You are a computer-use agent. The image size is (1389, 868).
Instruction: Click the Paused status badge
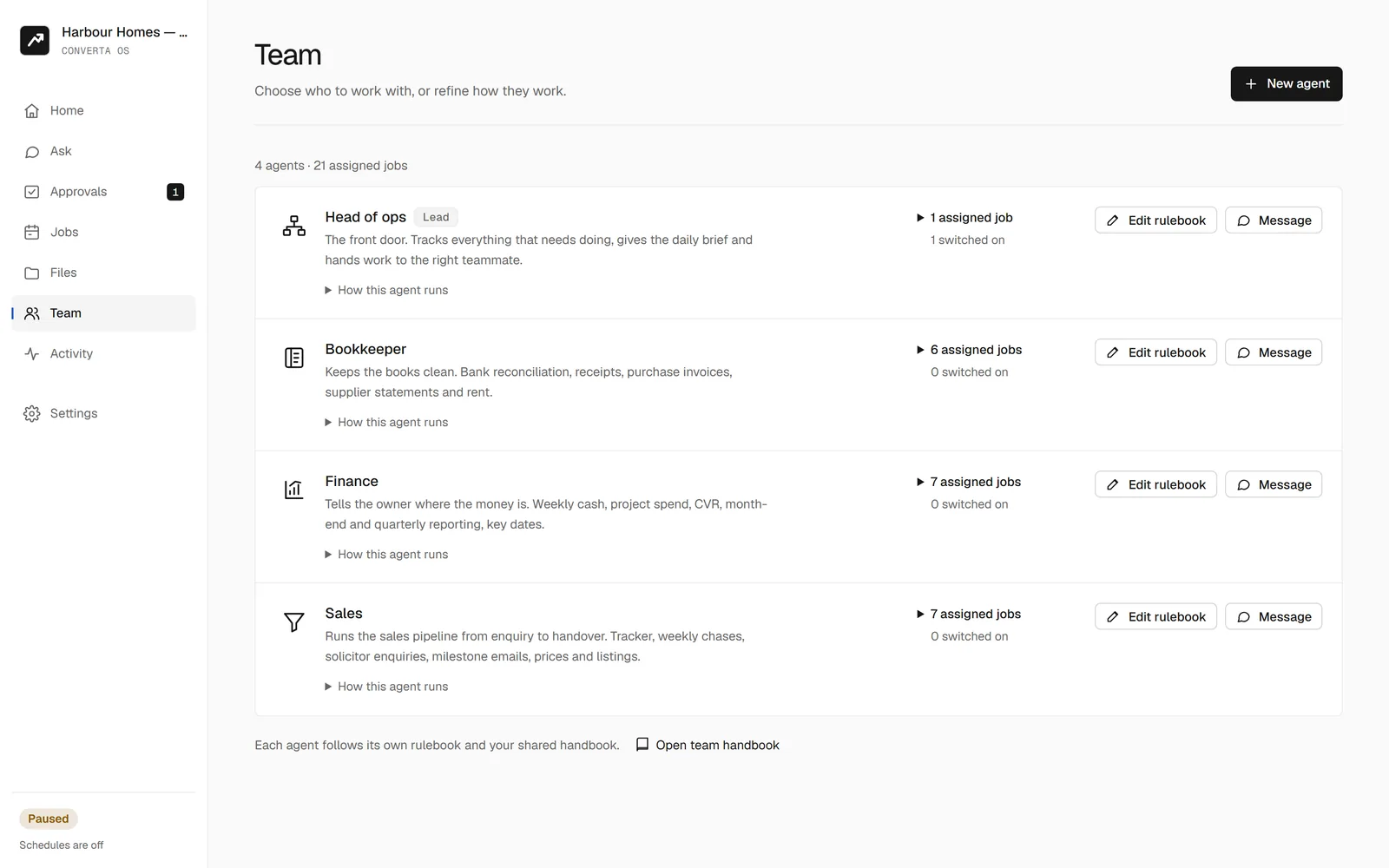point(49,819)
